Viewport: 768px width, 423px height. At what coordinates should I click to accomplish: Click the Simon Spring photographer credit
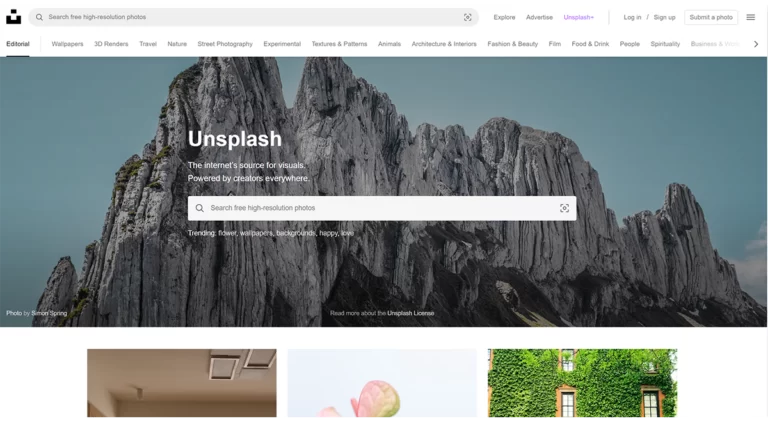point(49,313)
